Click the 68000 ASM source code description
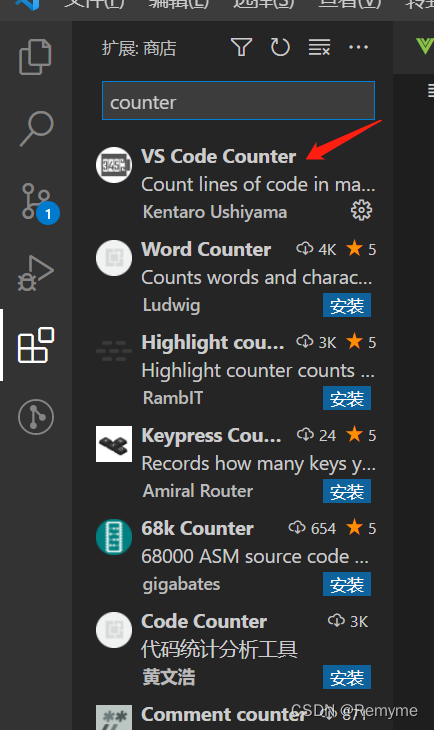The width and height of the screenshot is (434, 730). click(x=255, y=557)
